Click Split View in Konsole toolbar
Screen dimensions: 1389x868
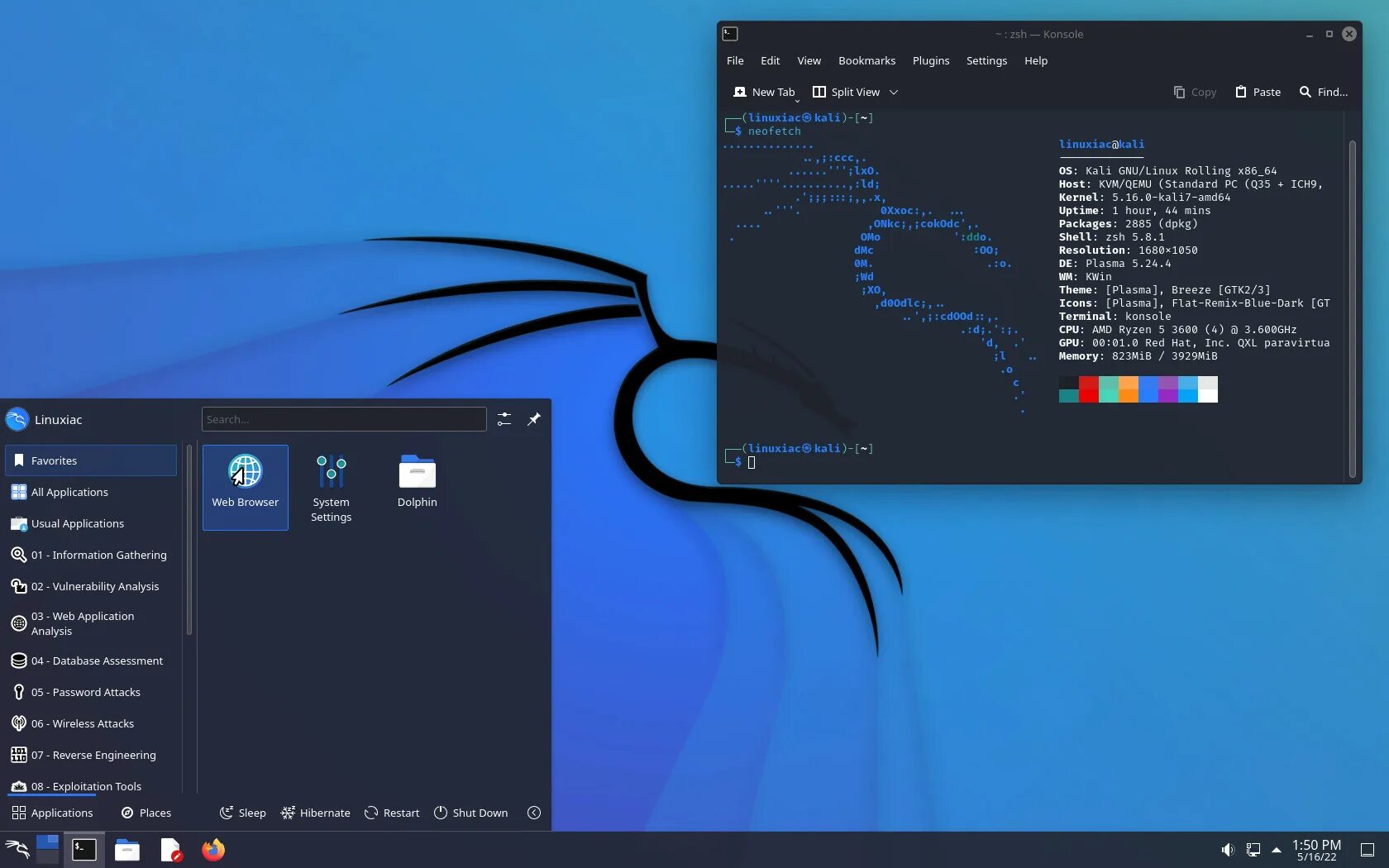coord(847,92)
